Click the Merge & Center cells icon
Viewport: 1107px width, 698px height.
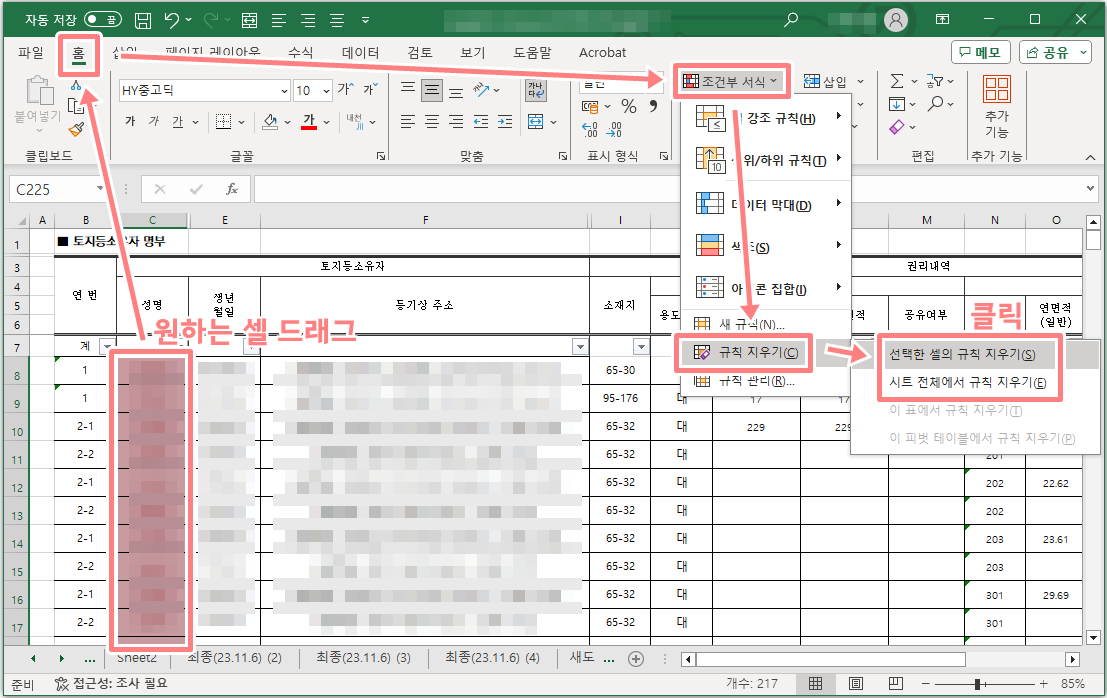pyautogui.click(x=534, y=121)
